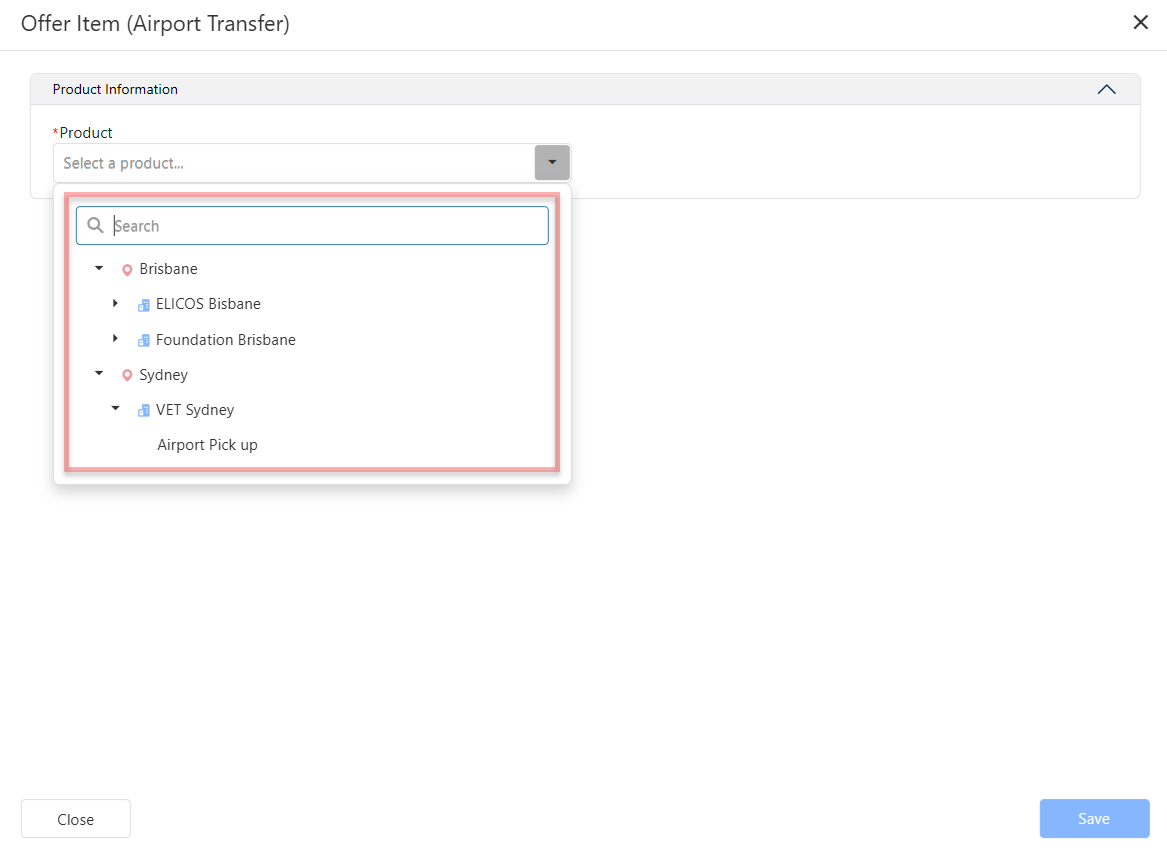The width and height of the screenshot is (1167, 857).
Task: Toggle the Product dropdown arrow button
Action: [x=552, y=163]
